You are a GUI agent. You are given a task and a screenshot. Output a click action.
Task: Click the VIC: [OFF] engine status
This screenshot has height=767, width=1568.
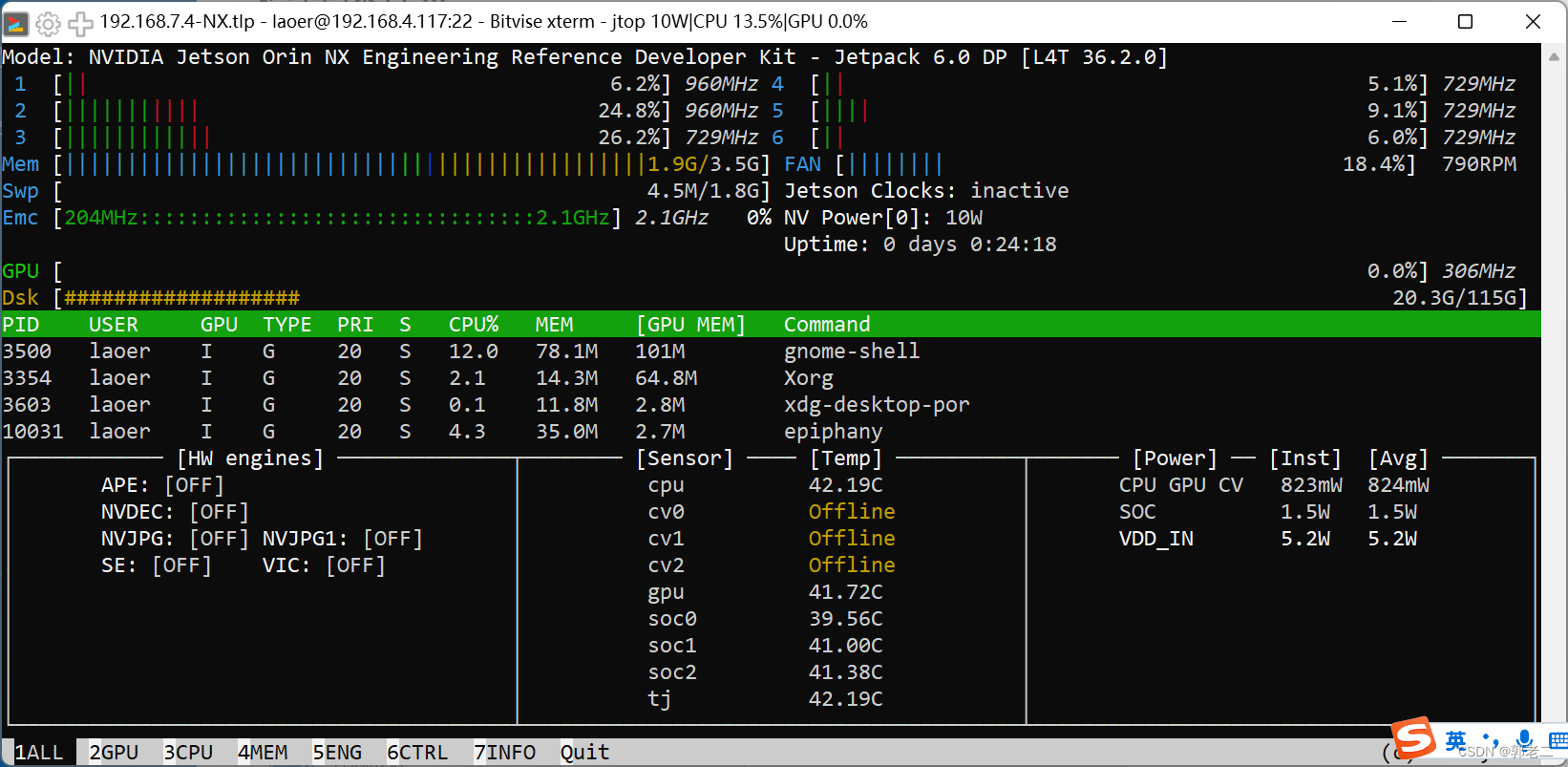(x=324, y=565)
